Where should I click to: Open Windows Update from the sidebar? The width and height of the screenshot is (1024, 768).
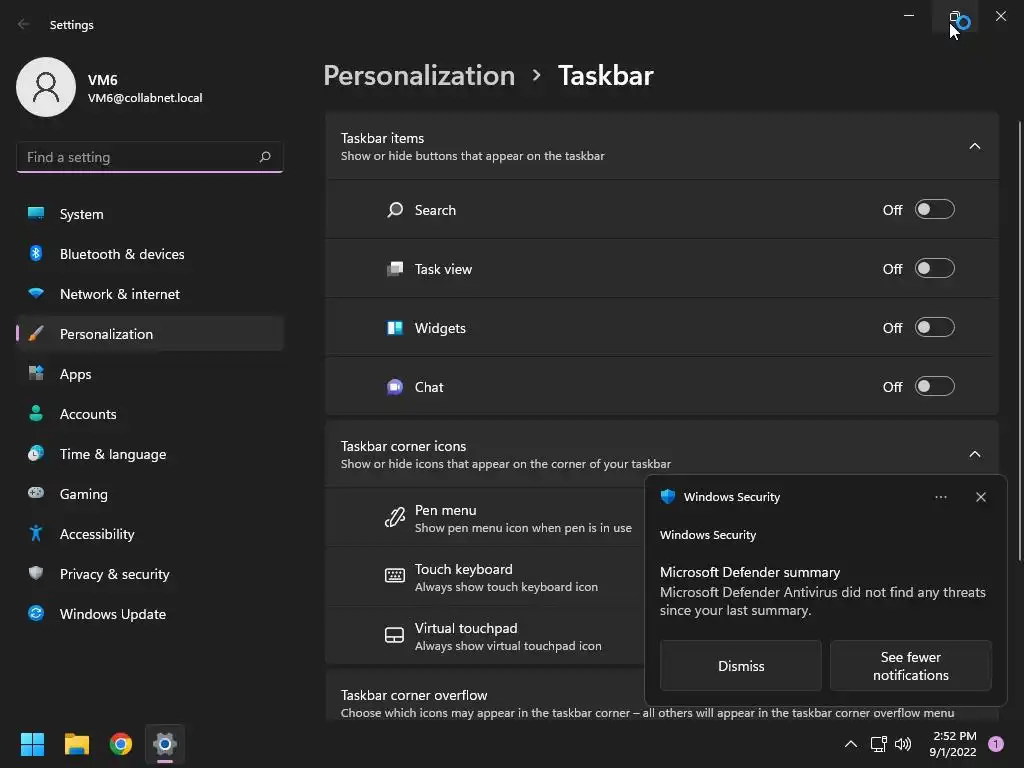[x=112, y=614]
